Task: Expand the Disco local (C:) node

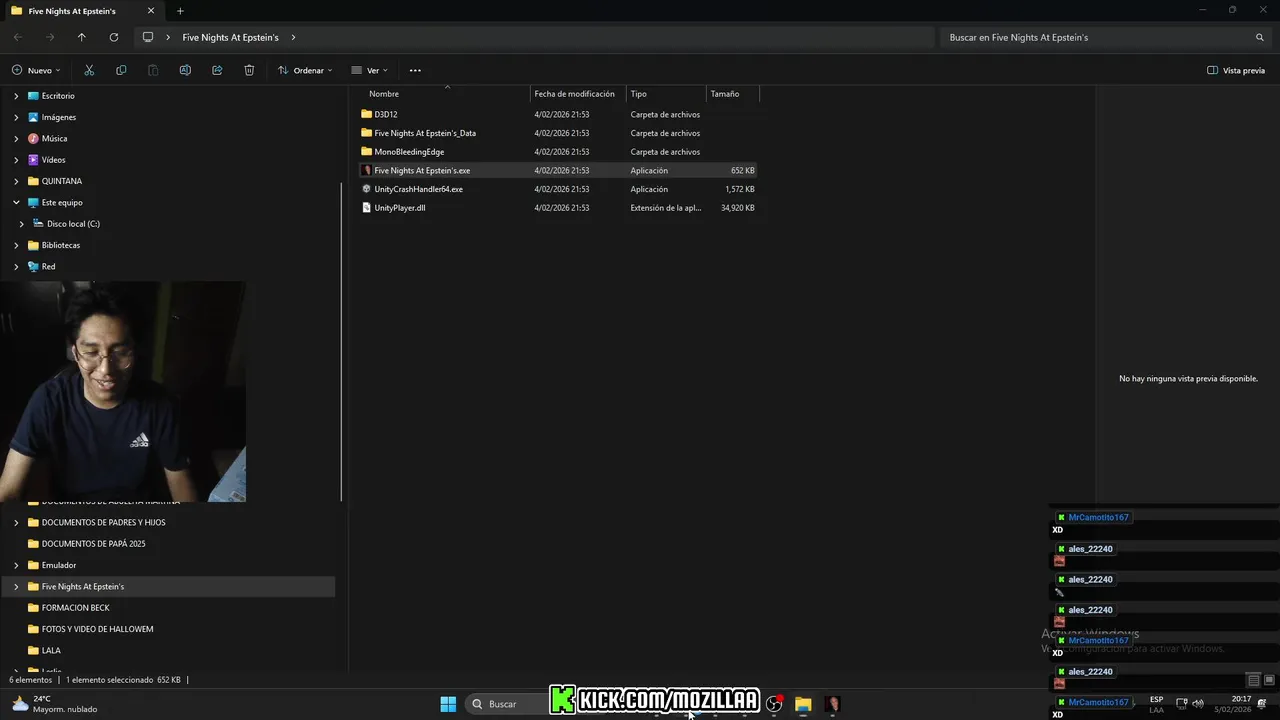Action: click(22, 224)
